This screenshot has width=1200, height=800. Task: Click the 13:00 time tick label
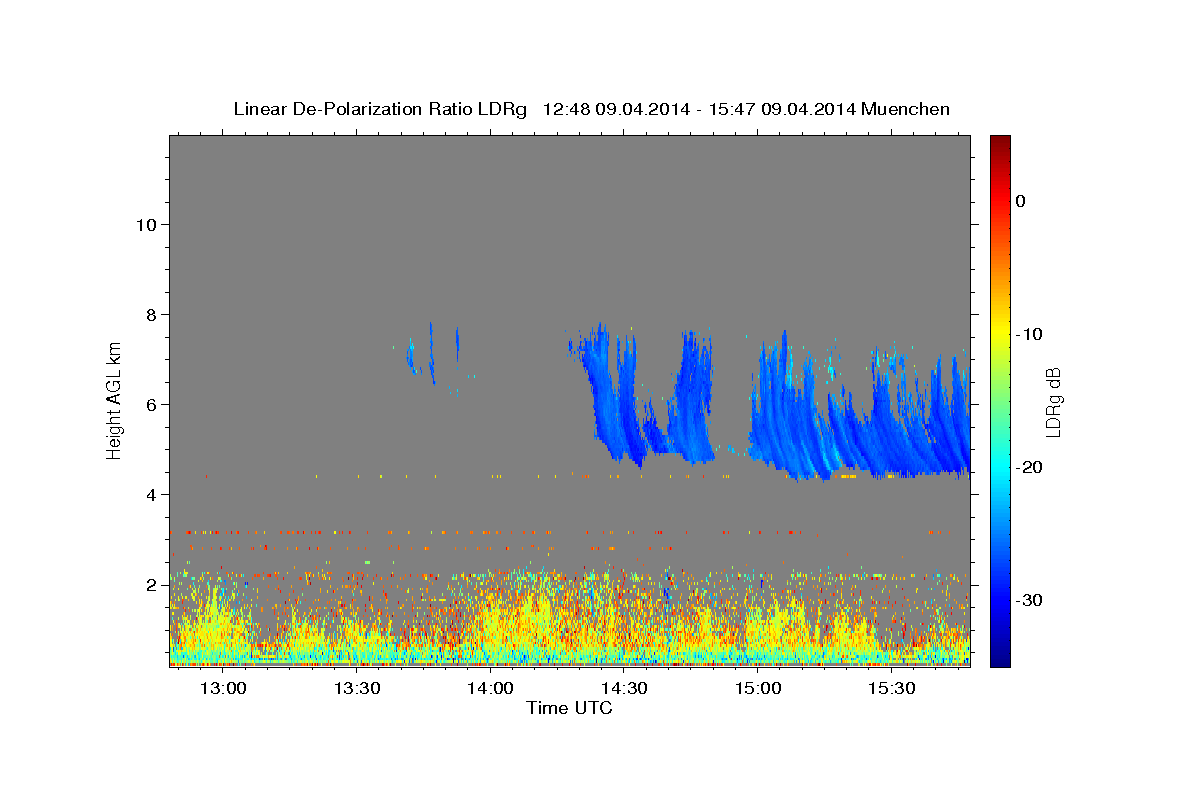coord(222,688)
